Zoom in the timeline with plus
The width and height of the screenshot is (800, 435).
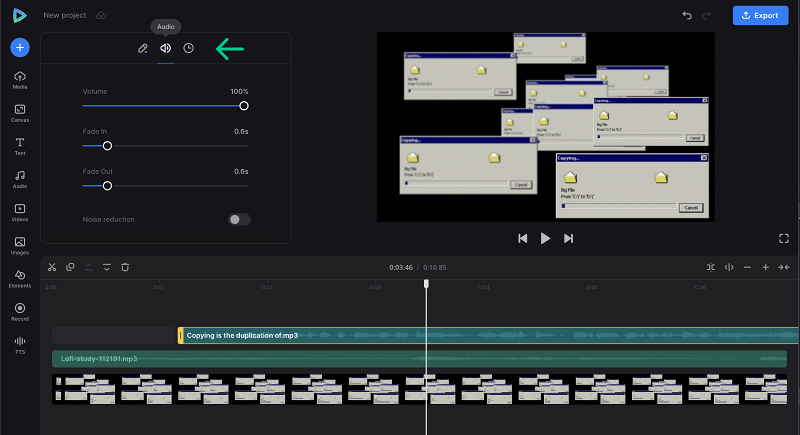[x=765, y=267]
